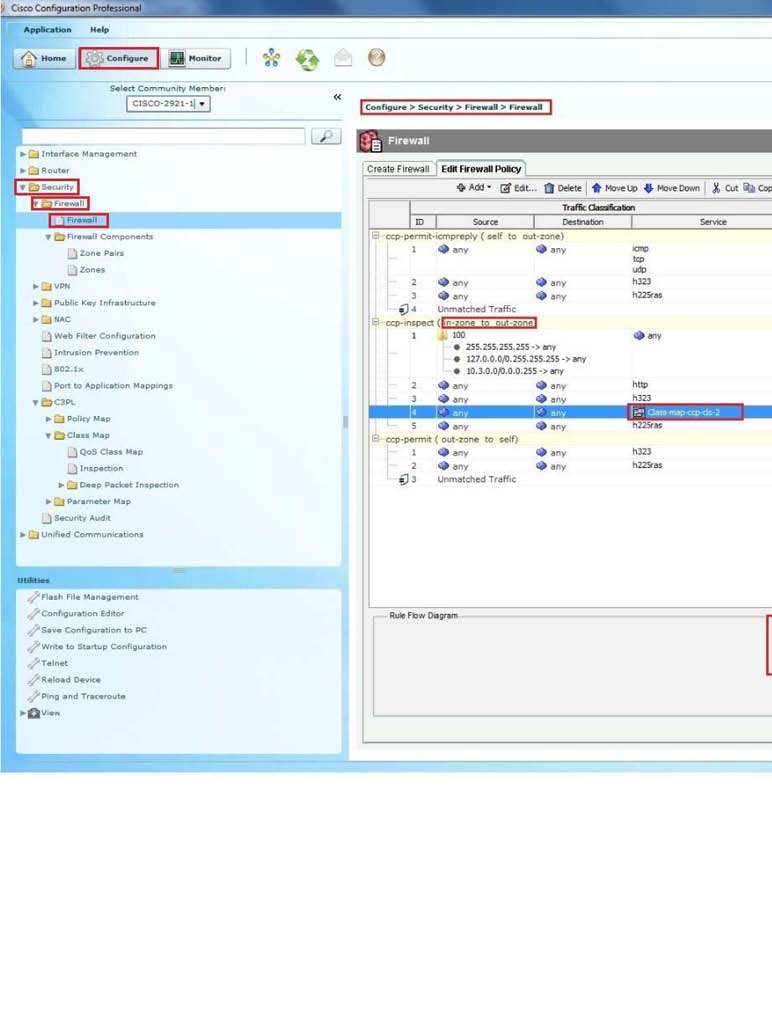Click the Edit... toolbar button
Image resolution: width=772 pixels, height=1024 pixels.
point(519,188)
